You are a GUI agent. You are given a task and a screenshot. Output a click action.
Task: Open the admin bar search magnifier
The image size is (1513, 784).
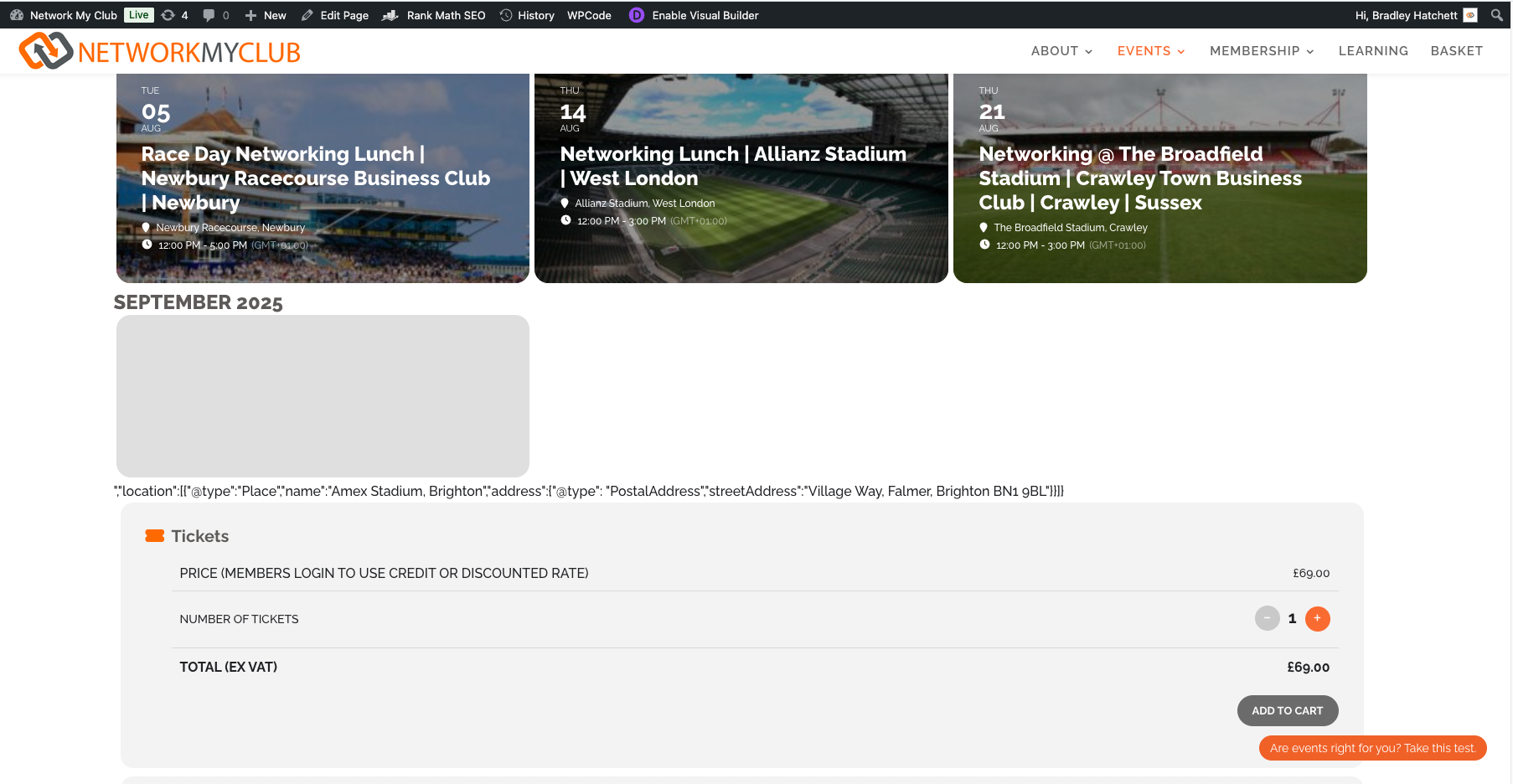tap(1496, 15)
